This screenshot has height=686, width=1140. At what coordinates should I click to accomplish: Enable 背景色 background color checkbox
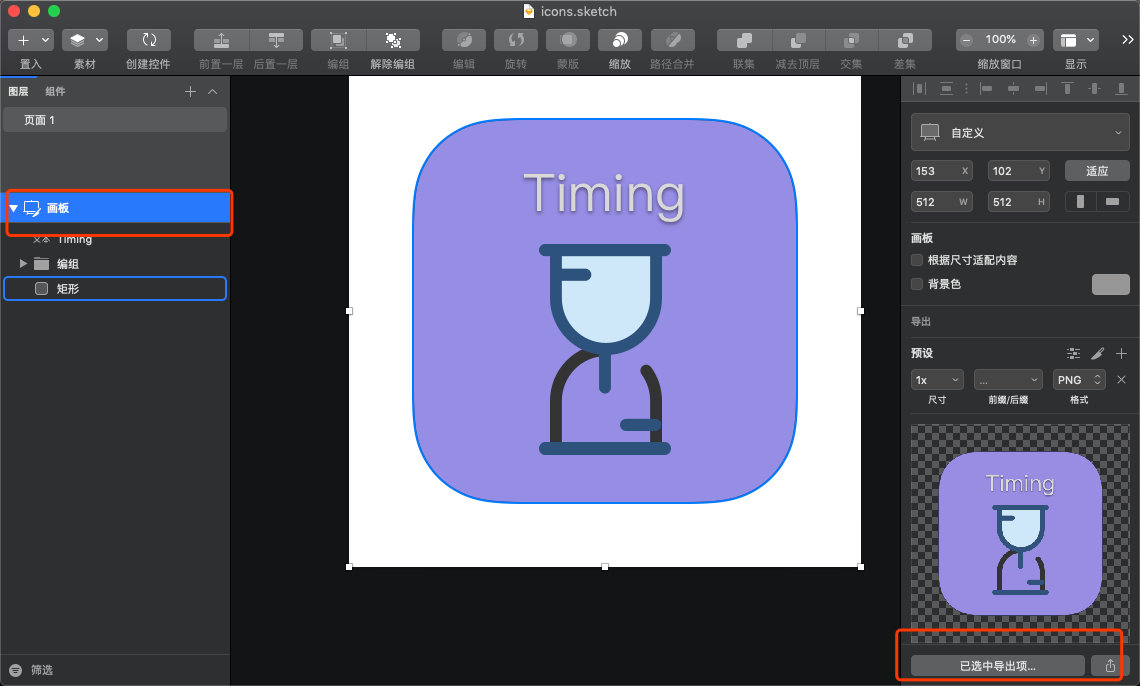click(917, 284)
